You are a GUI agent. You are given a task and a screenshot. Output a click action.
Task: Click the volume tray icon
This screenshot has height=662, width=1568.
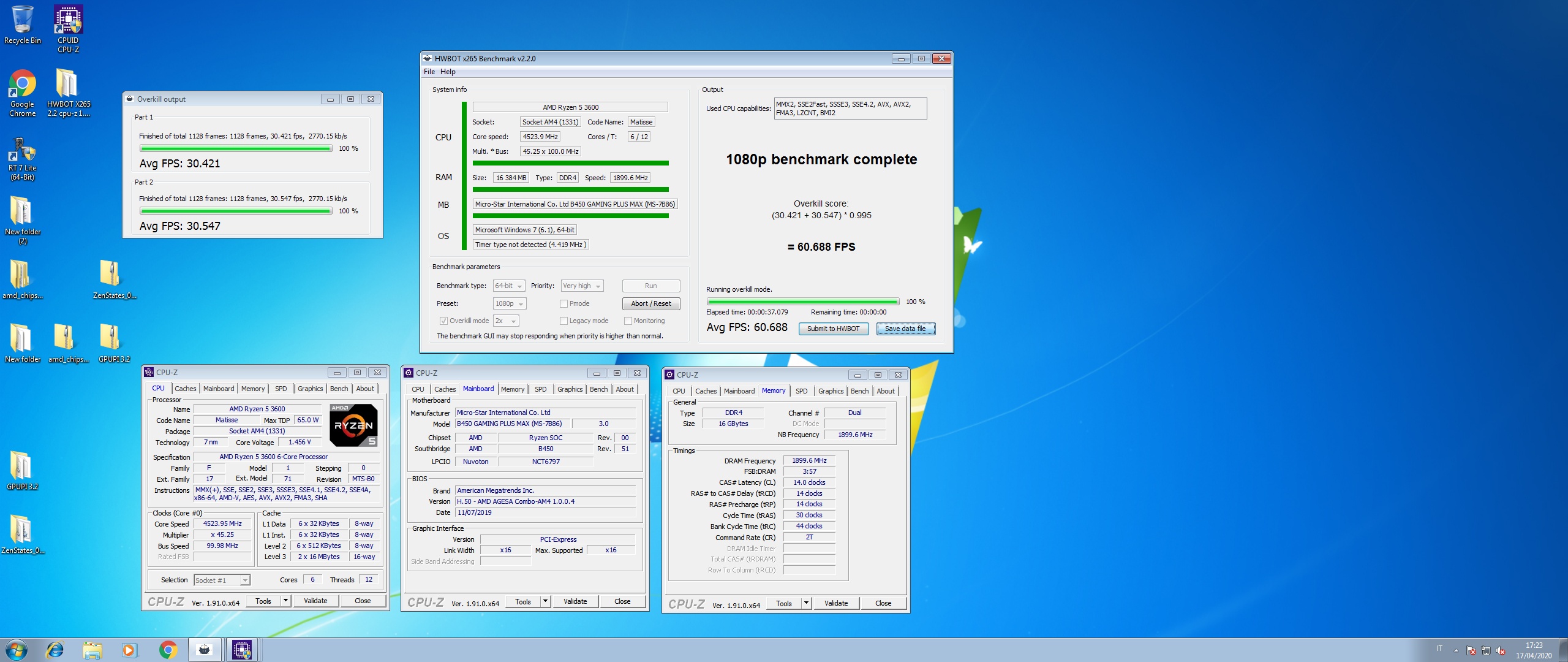pos(1500,650)
